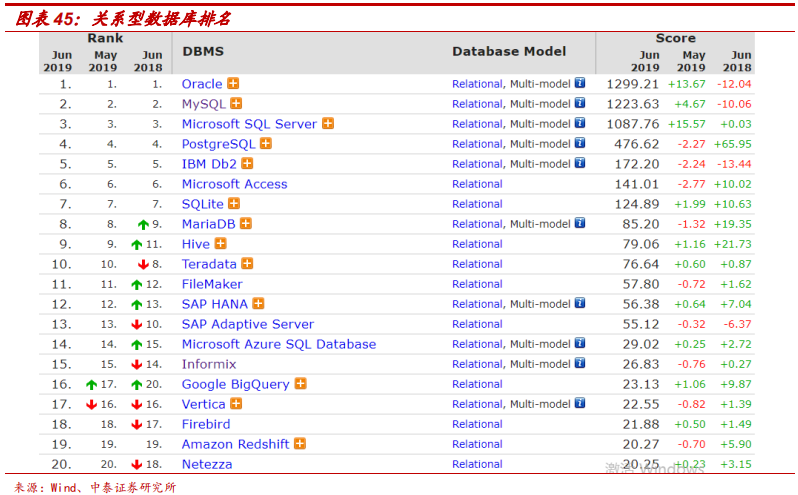
Task: Click the Database Model column header
Action: pos(509,51)
